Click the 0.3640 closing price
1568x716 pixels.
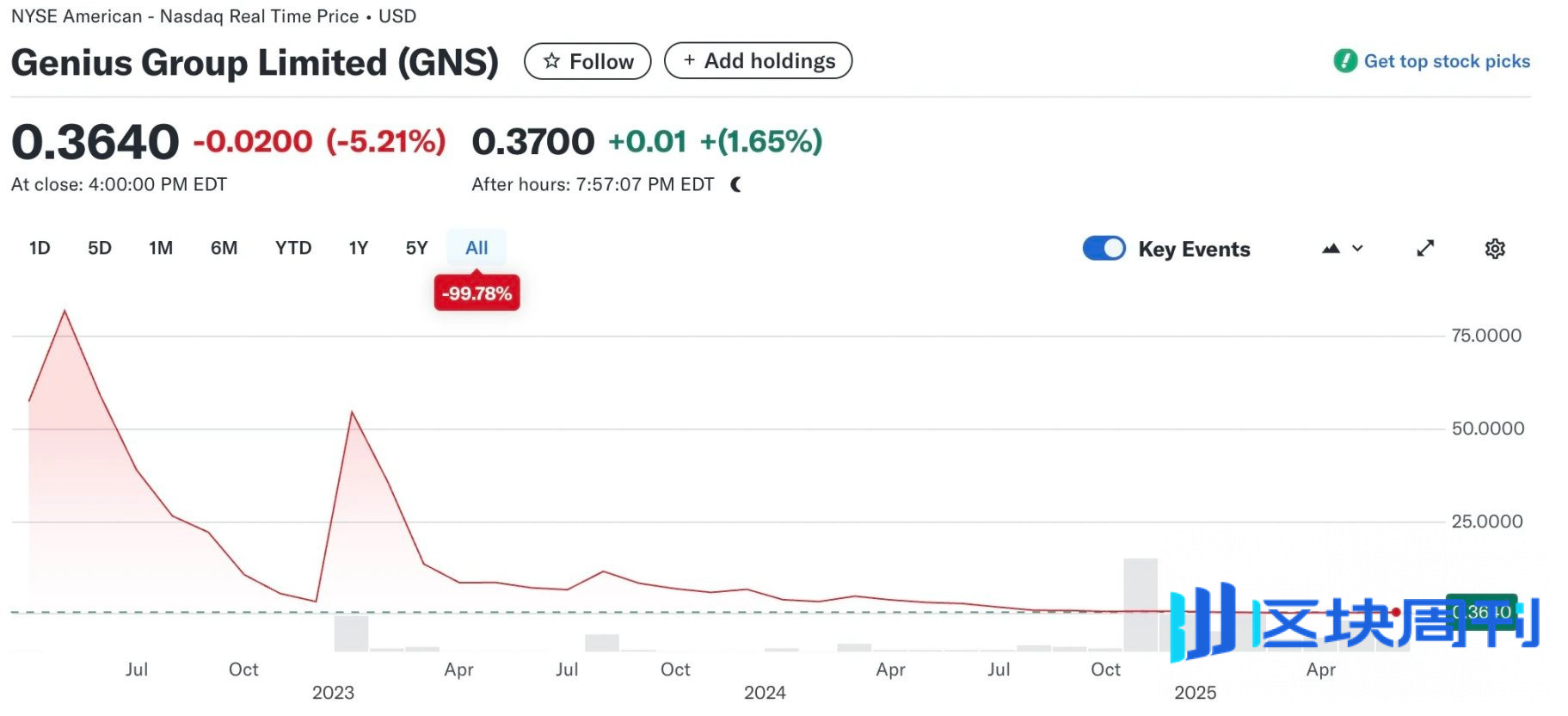pyautogui.click(x=95, y=142)
